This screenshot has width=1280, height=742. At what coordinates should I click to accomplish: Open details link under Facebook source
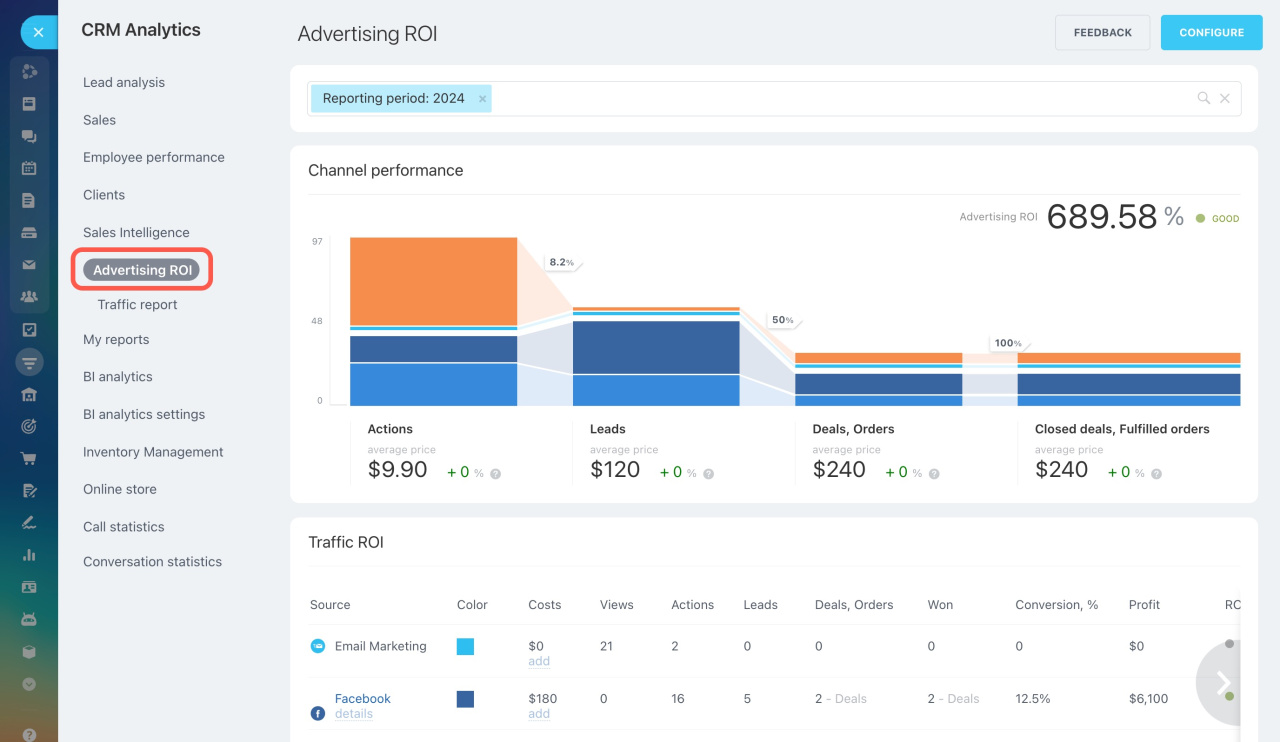pyautogui.click(x=354, y=713)
